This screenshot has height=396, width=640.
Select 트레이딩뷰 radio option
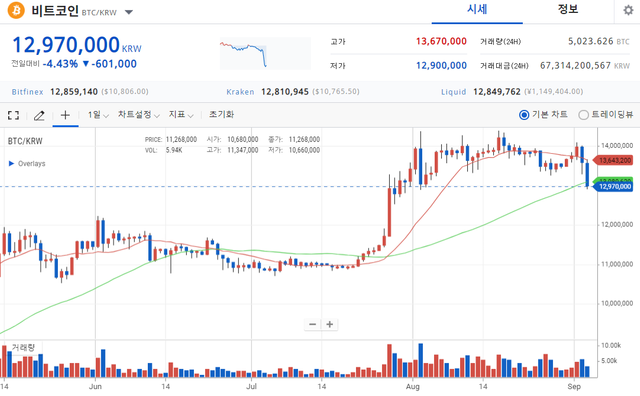coord(606,115)
